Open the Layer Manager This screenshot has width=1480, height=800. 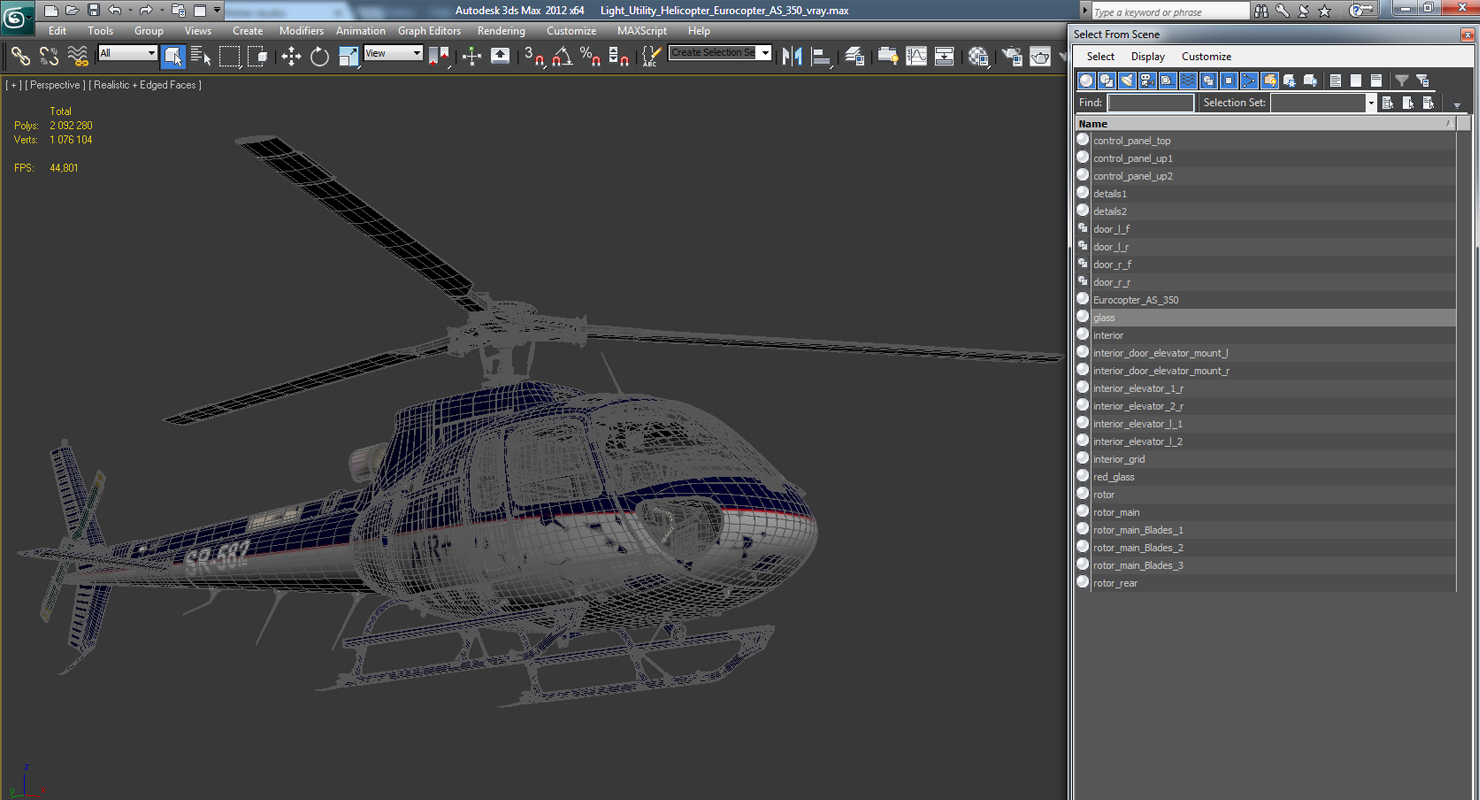854,56
